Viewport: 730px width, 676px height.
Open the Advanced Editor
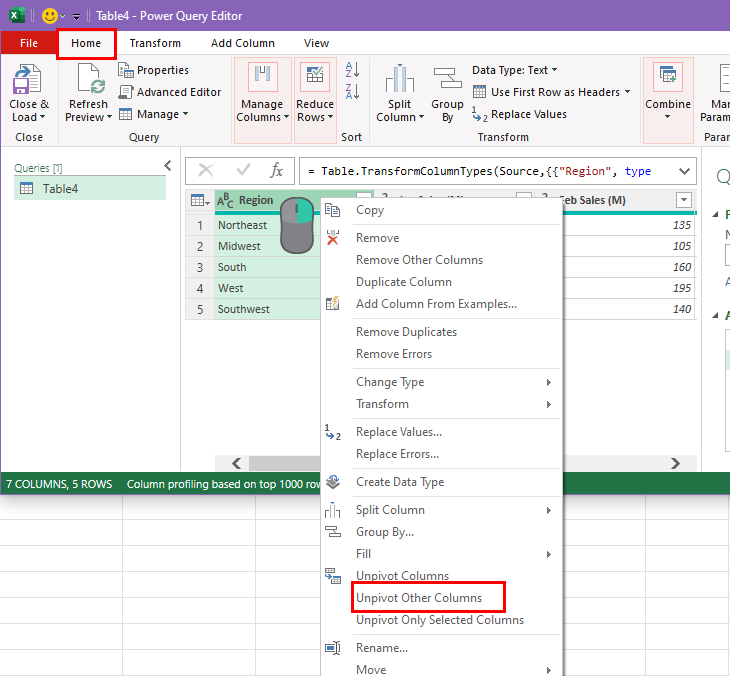pyautogui.click(x=170, y=92)
